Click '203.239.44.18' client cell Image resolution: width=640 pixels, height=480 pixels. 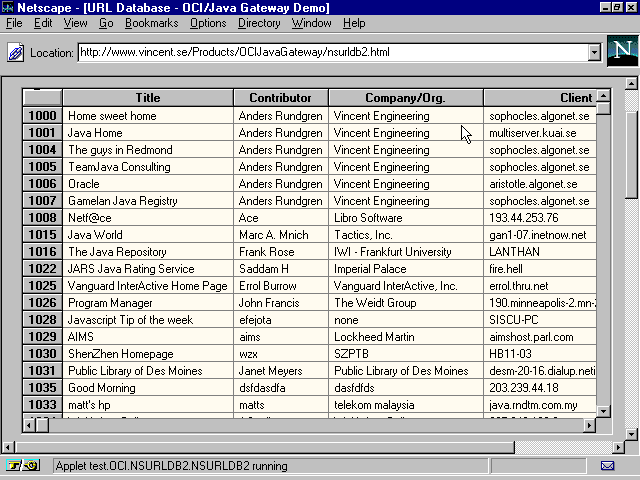(x=540, y=388)
